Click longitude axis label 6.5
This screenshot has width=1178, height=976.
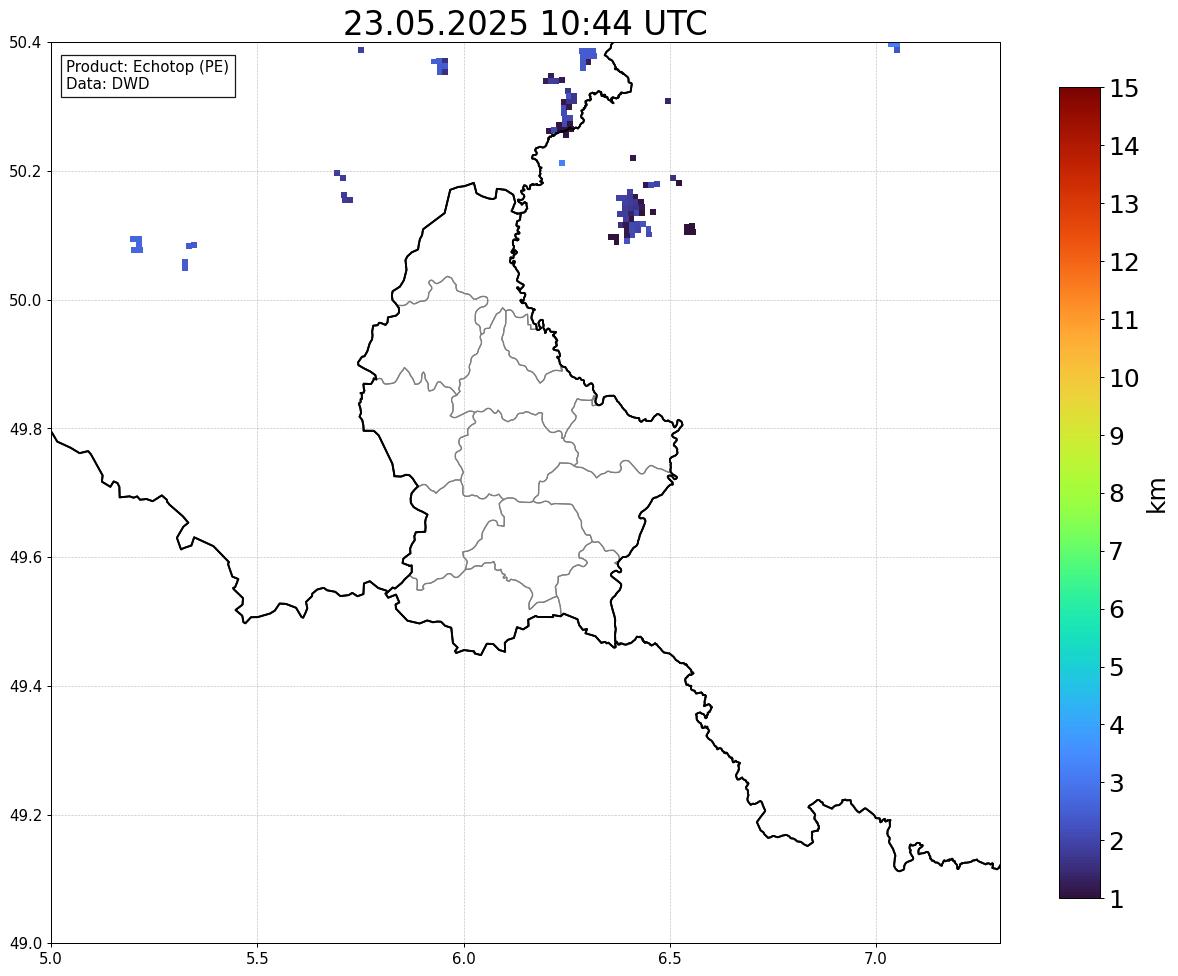[x=670, y=959]
